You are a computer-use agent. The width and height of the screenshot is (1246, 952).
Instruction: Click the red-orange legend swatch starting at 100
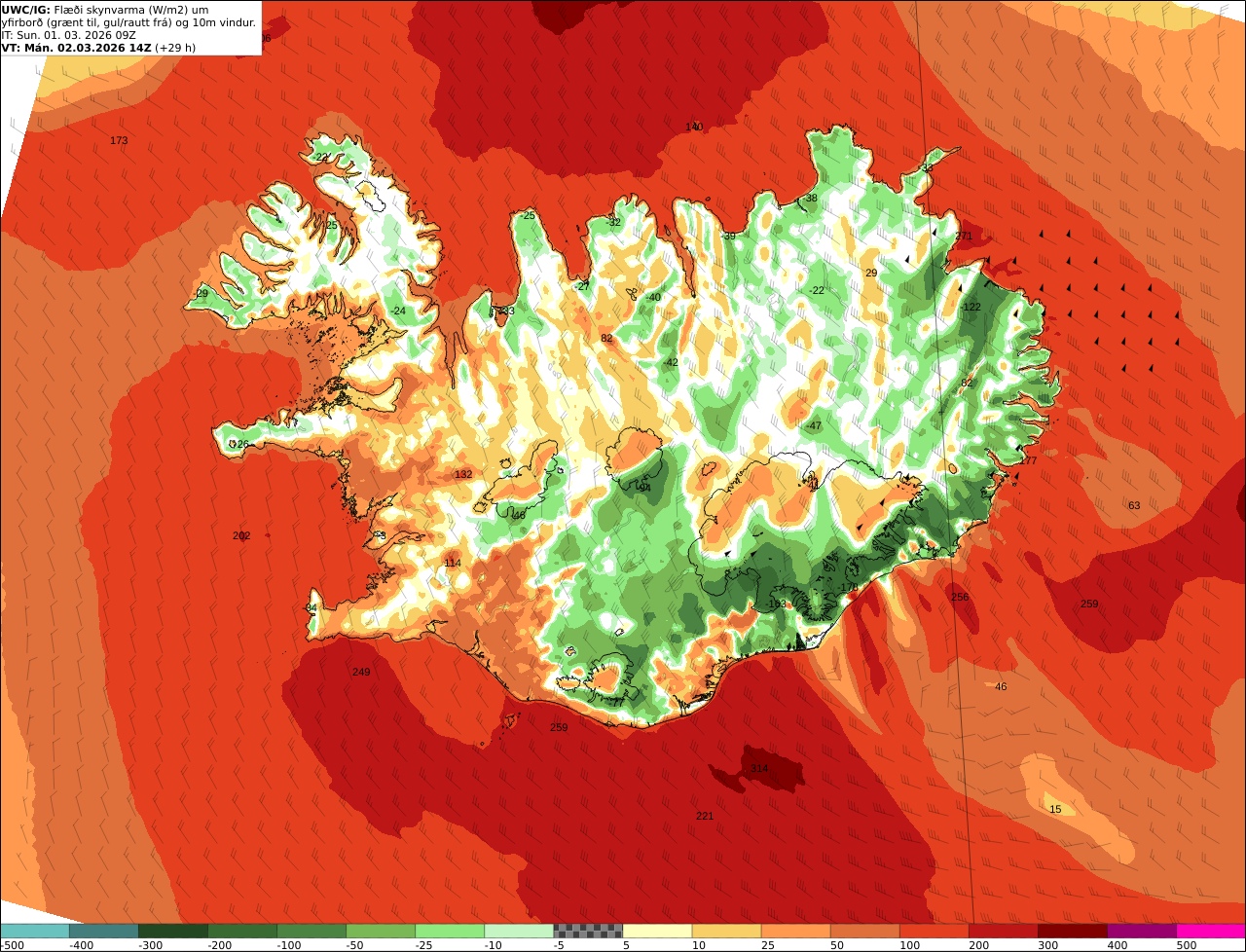934,931
